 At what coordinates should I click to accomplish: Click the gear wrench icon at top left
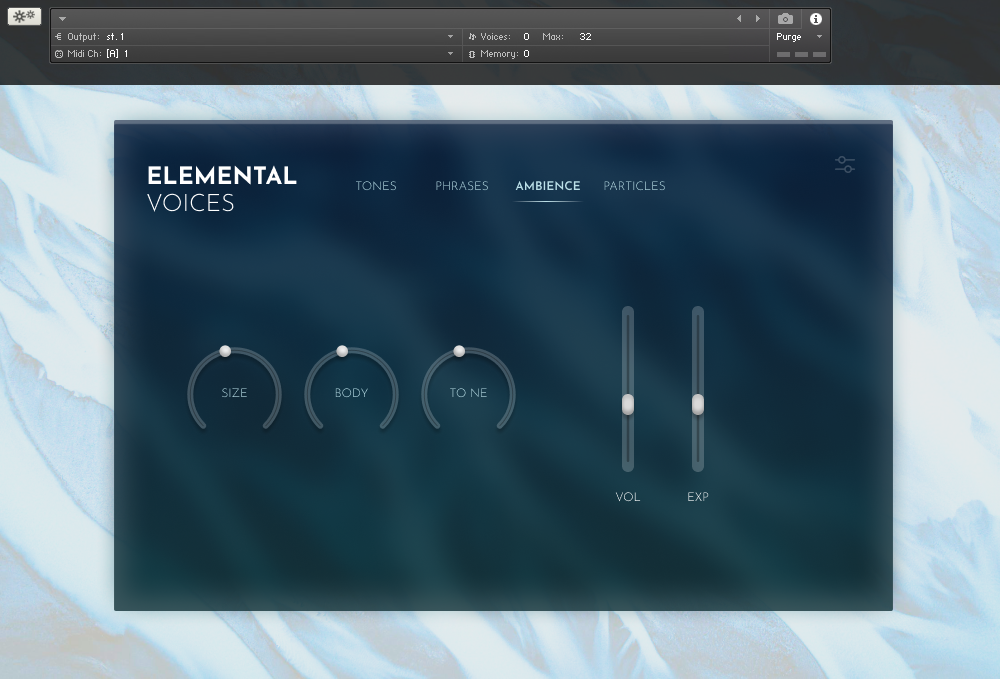tap(24, 16)
